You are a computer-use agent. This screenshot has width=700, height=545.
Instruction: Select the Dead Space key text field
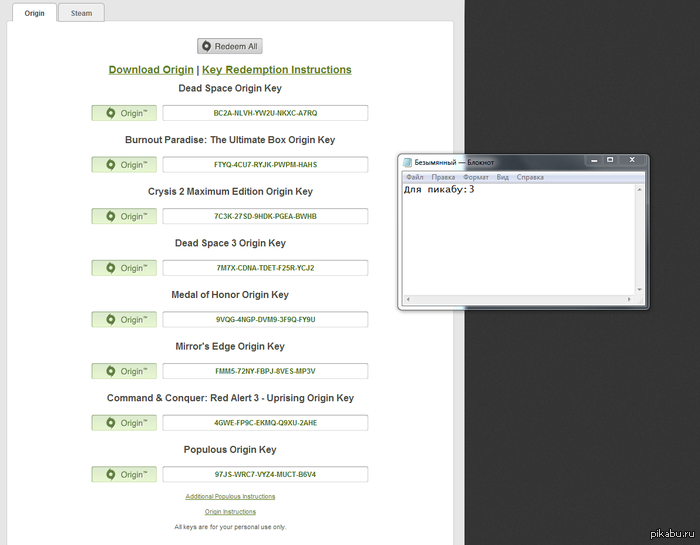(265, 113)
